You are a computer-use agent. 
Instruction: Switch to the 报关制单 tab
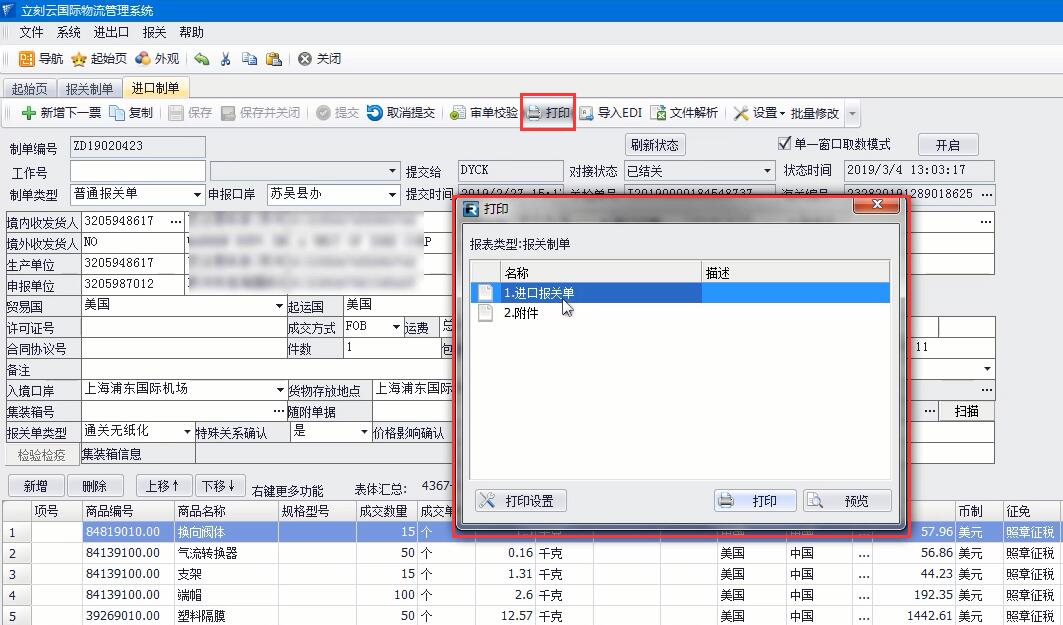(90, 89)
